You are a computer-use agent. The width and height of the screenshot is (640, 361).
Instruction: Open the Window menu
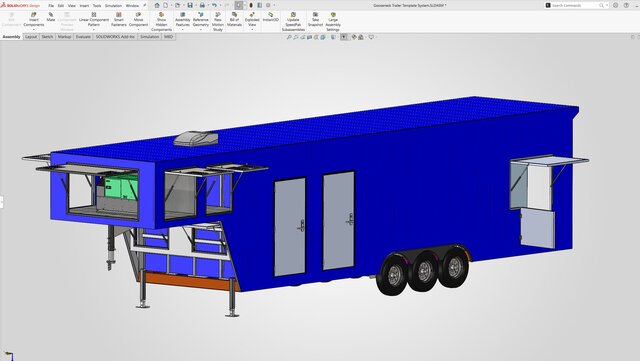click(x=132, y=6)
